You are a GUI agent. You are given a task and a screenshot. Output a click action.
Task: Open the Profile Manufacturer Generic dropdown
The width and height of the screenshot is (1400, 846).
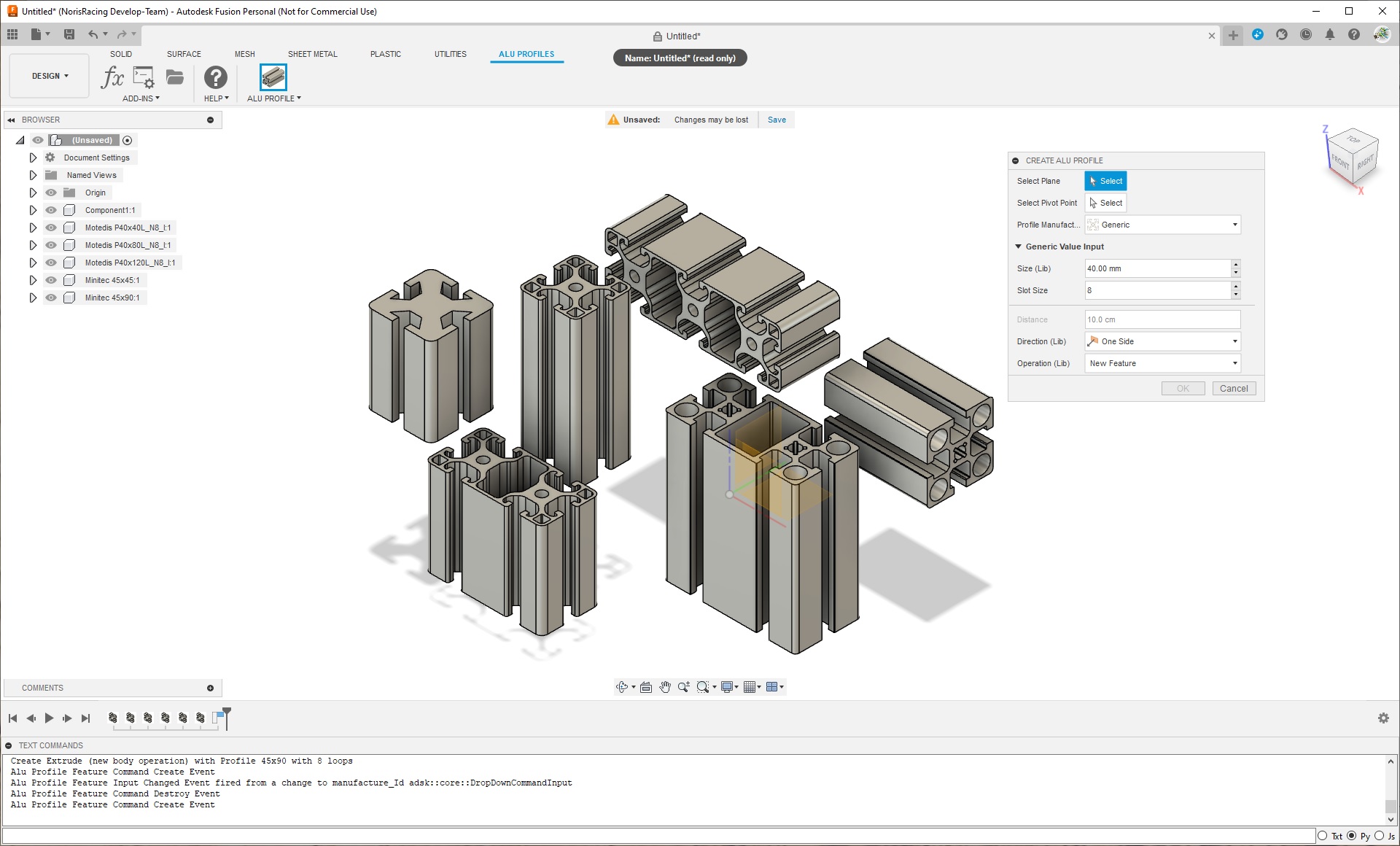(x=1162, y=225)
